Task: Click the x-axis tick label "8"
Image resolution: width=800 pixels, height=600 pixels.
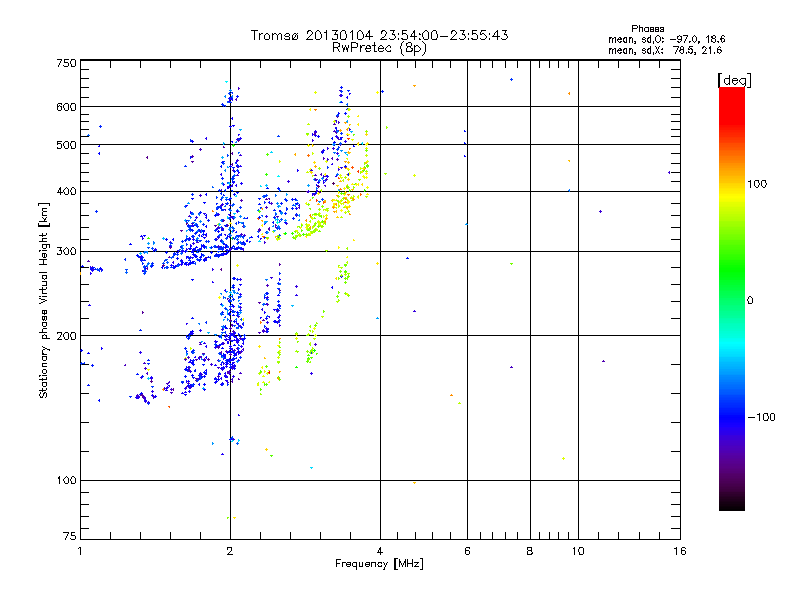Action: 530,551
